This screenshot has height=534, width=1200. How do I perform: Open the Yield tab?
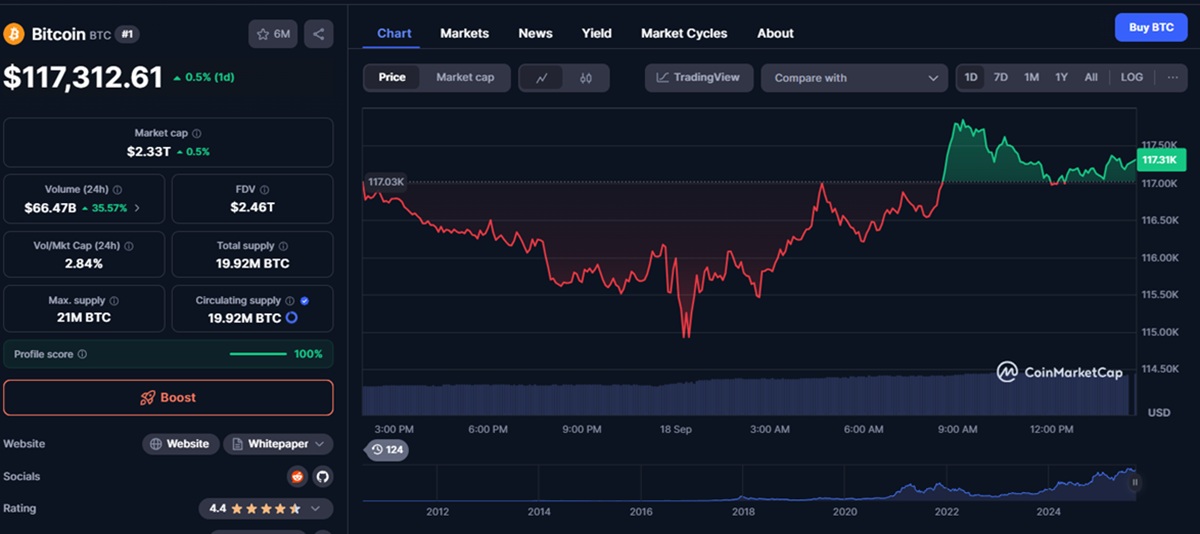[597, 33]
